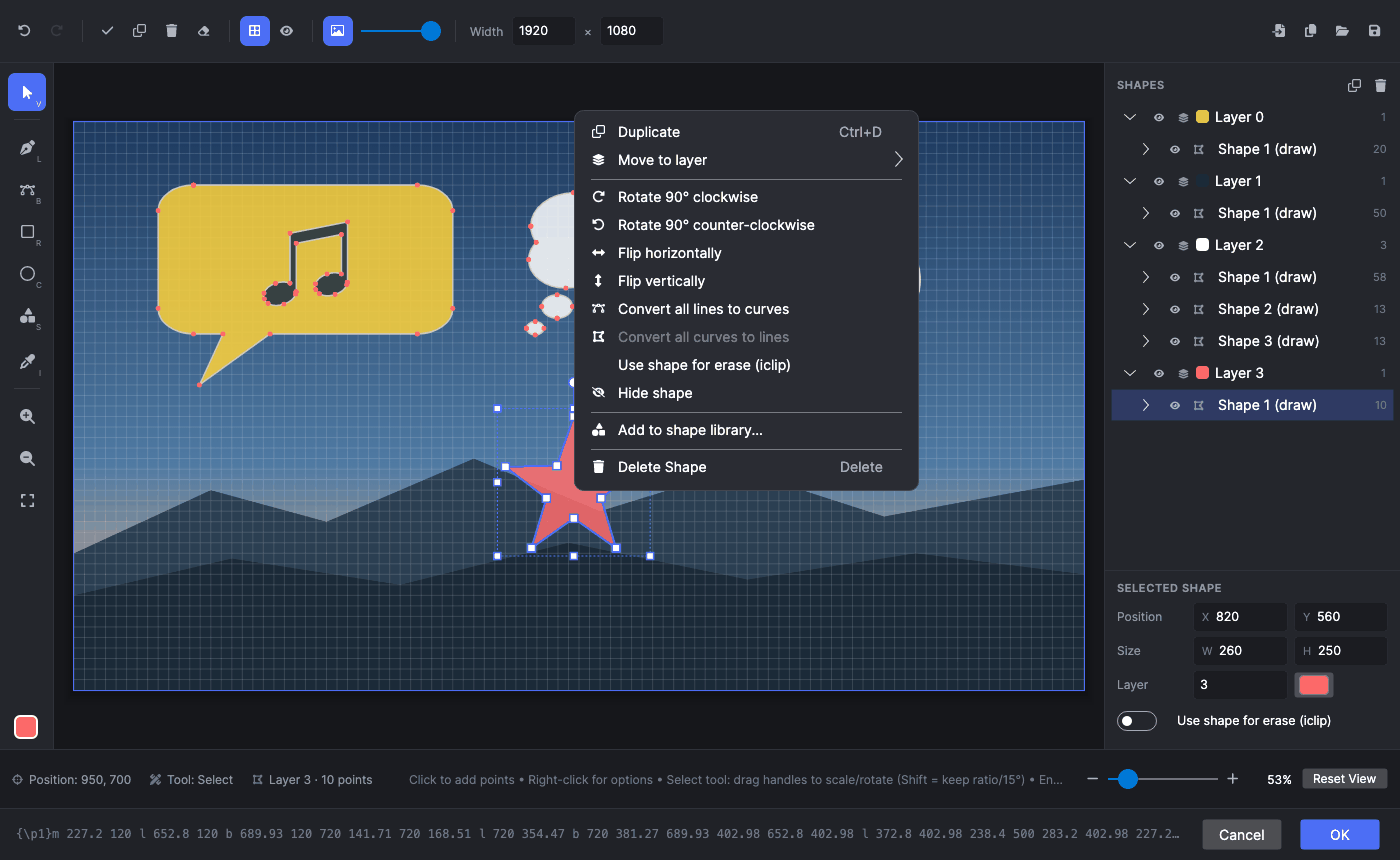Click the fit-to-screen icon

27,501
